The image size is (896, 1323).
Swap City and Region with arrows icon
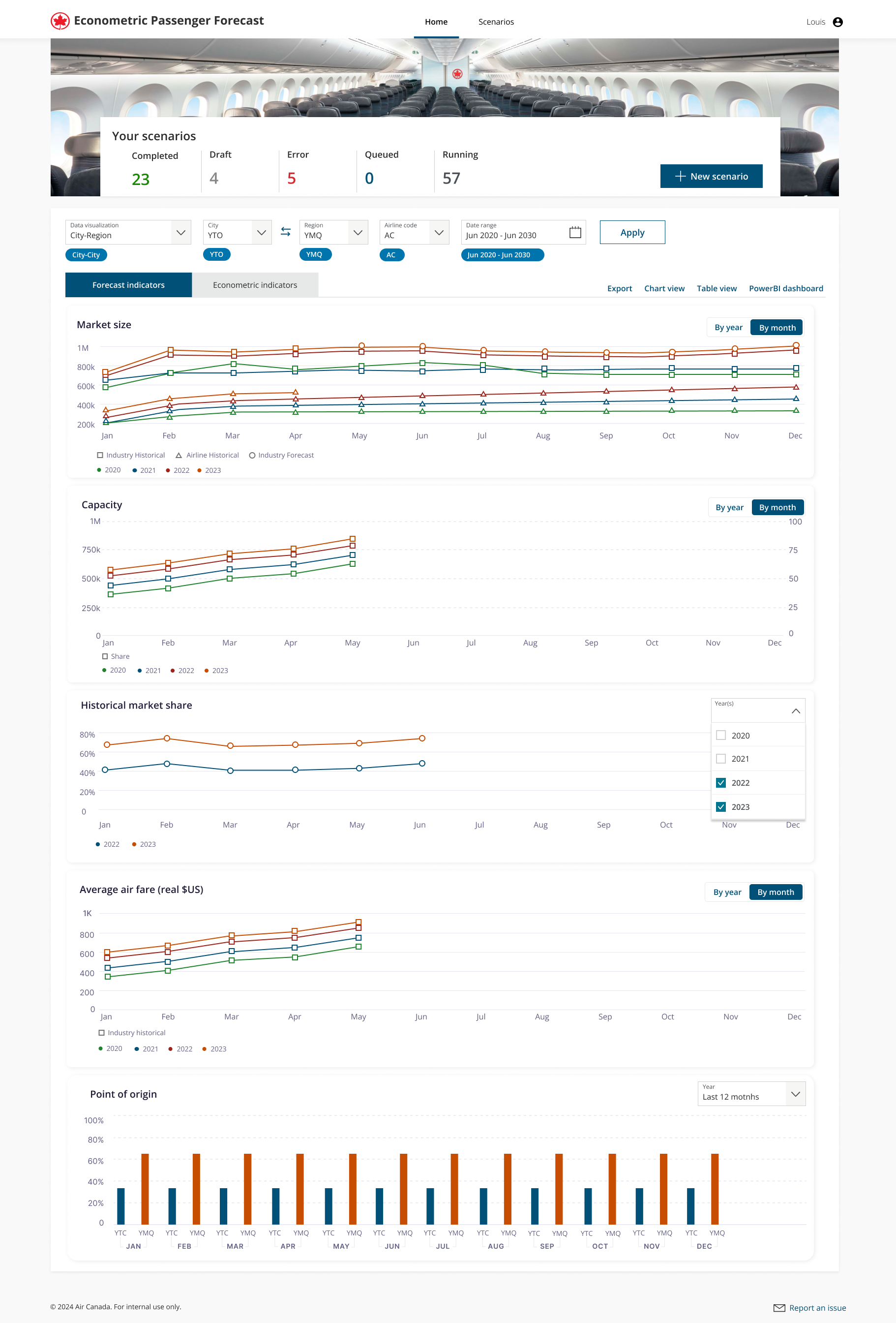tap(286, 232)
